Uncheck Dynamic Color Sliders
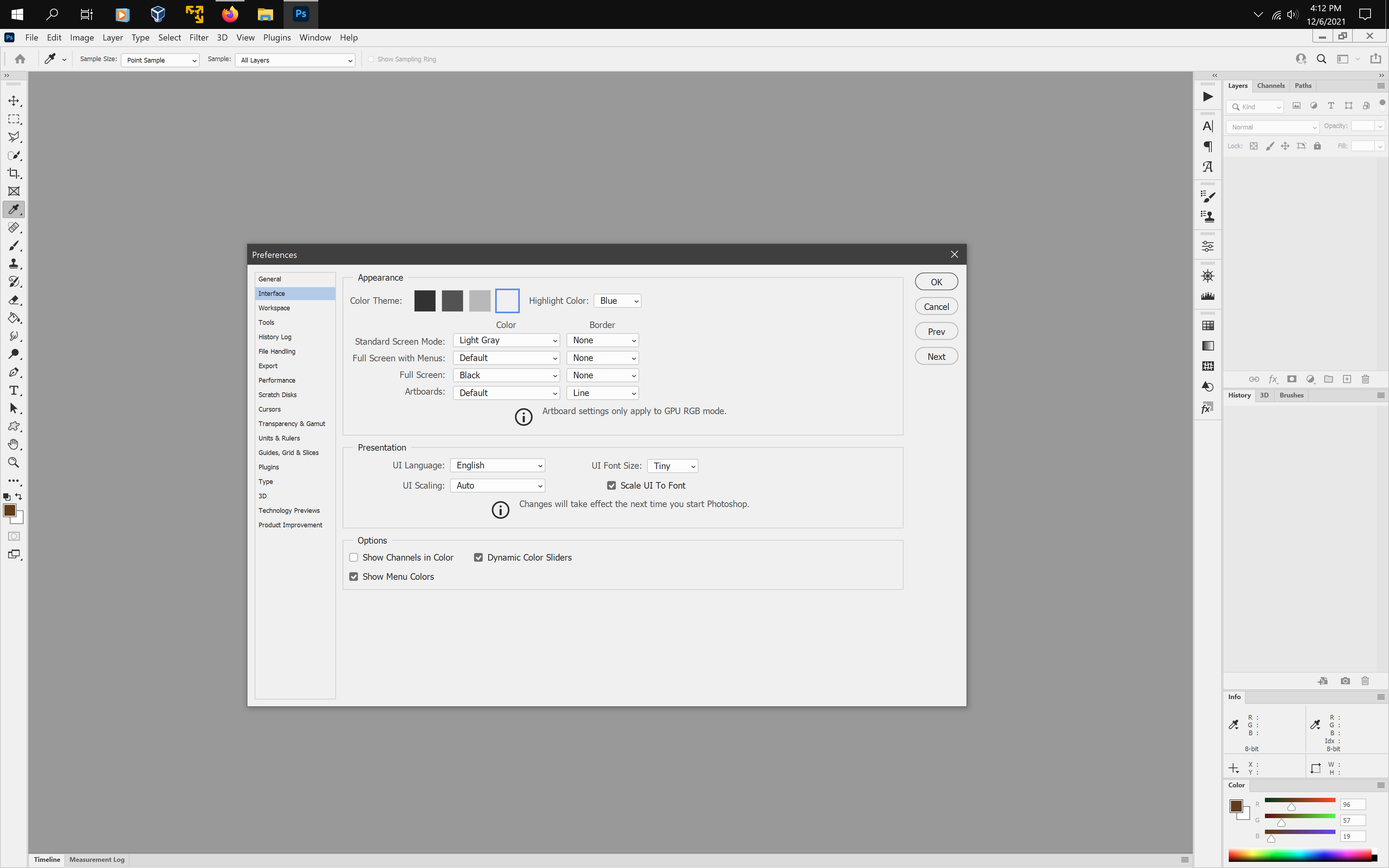 478,557
